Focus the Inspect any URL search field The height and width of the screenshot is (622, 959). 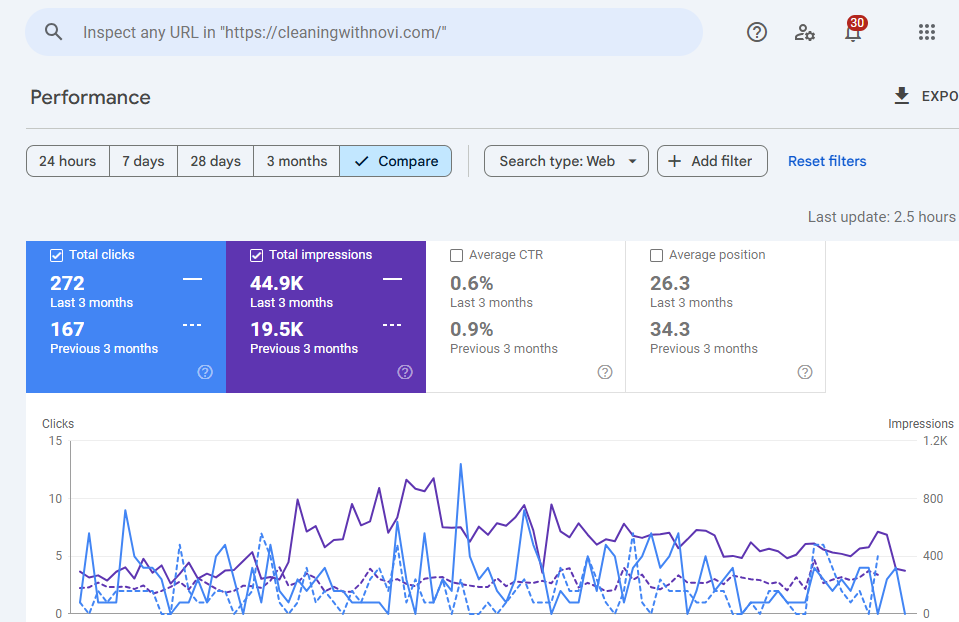click(x=380, y=32)
